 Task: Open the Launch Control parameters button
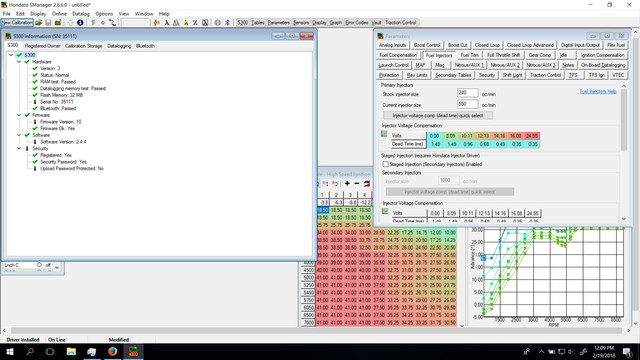click(393, 65)
